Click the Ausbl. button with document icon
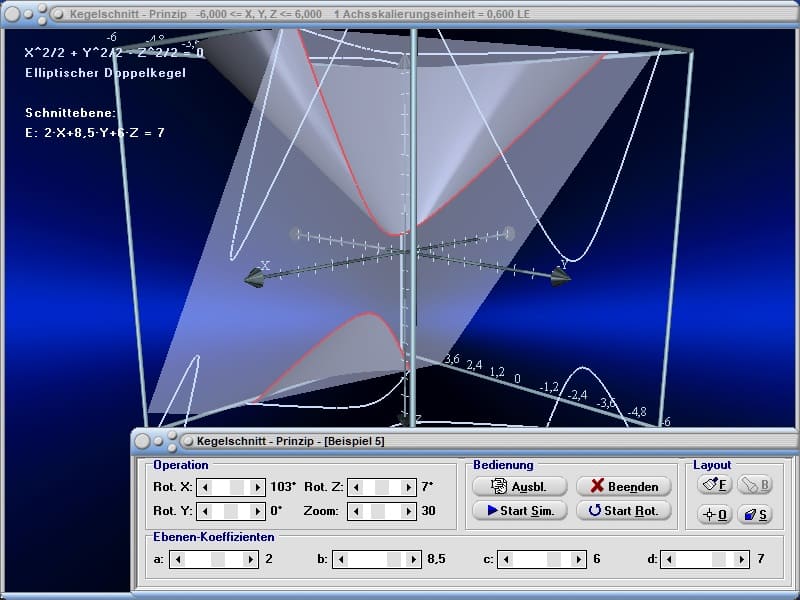 (x=519, y=486)
